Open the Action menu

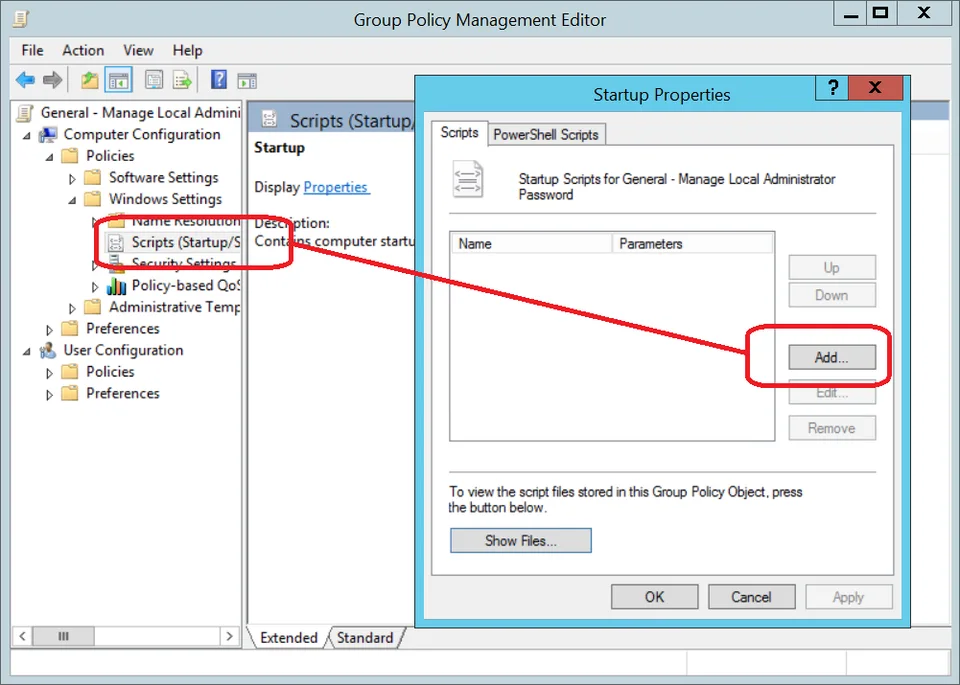pyautogui.click(x=83, y=50)
